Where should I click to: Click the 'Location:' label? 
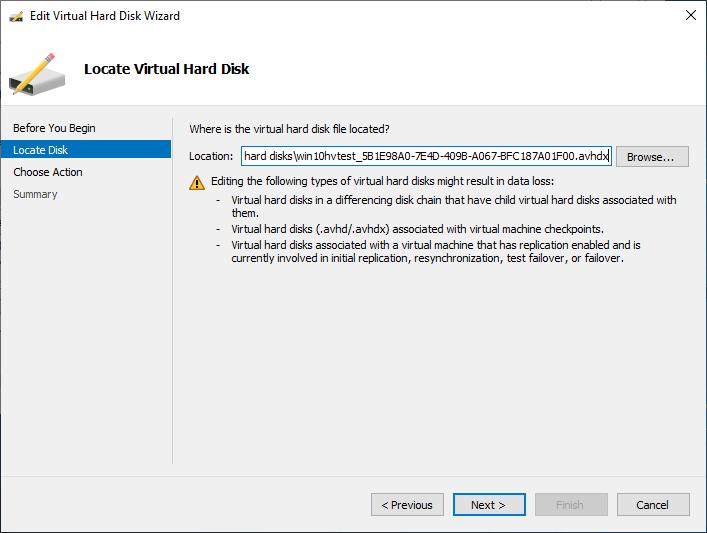[211, 156]
